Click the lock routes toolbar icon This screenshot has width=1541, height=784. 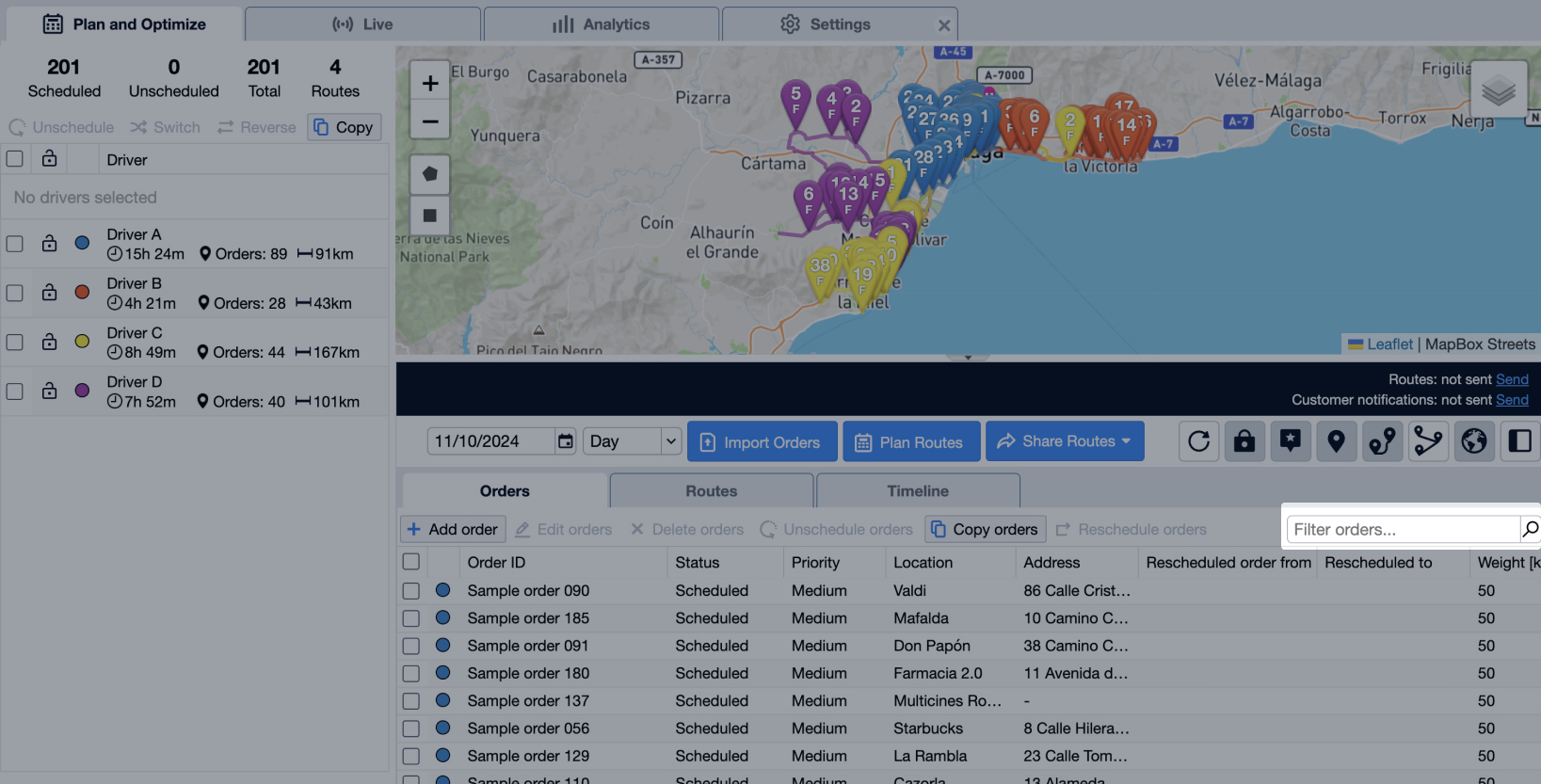(x=1244, y=441)
